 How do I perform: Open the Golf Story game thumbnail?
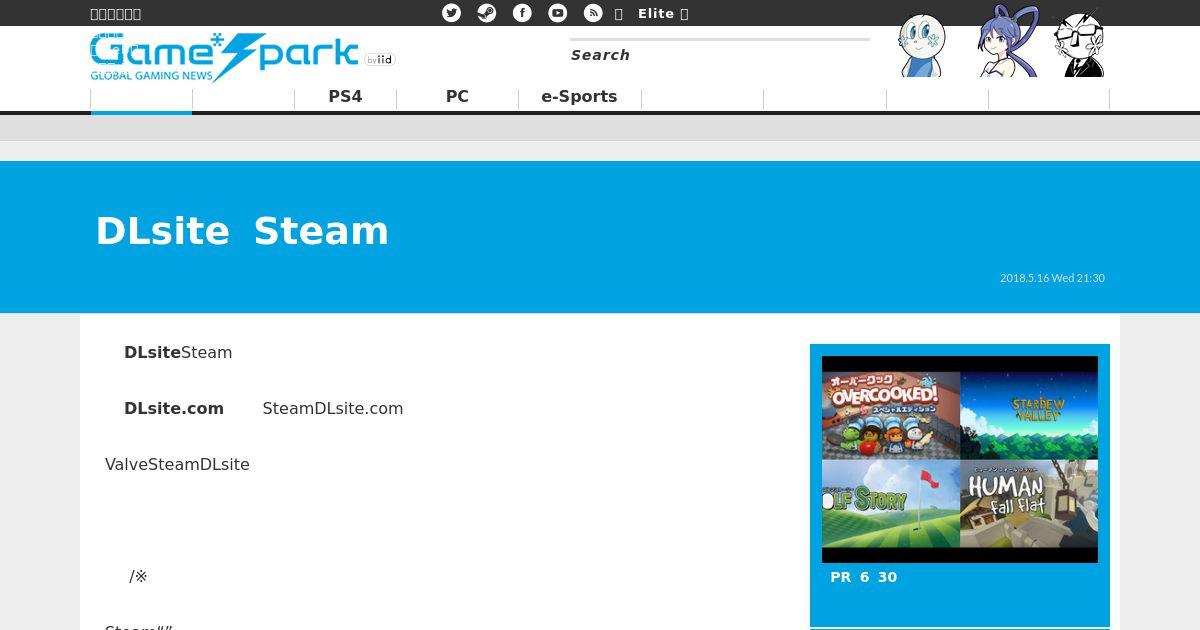pos(891,503)
